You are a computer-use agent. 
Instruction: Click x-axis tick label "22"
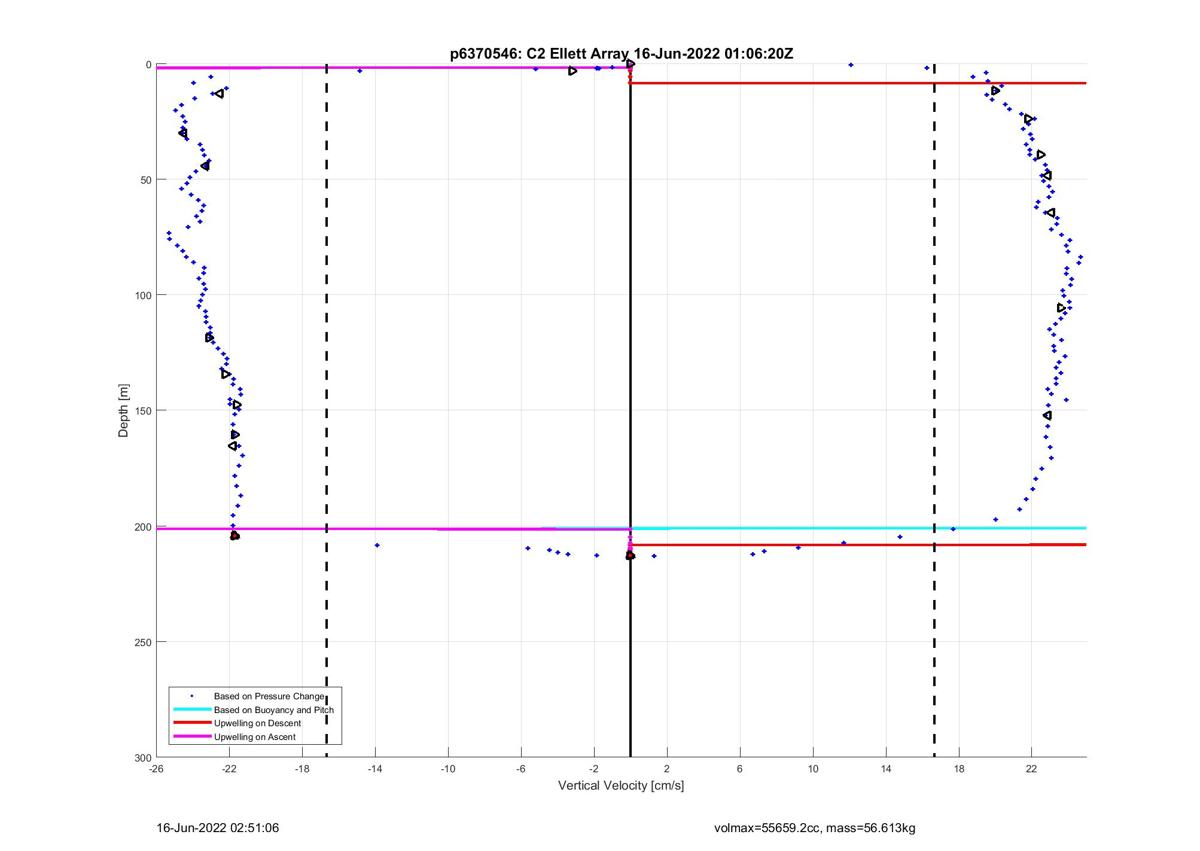pos(1032,769)
